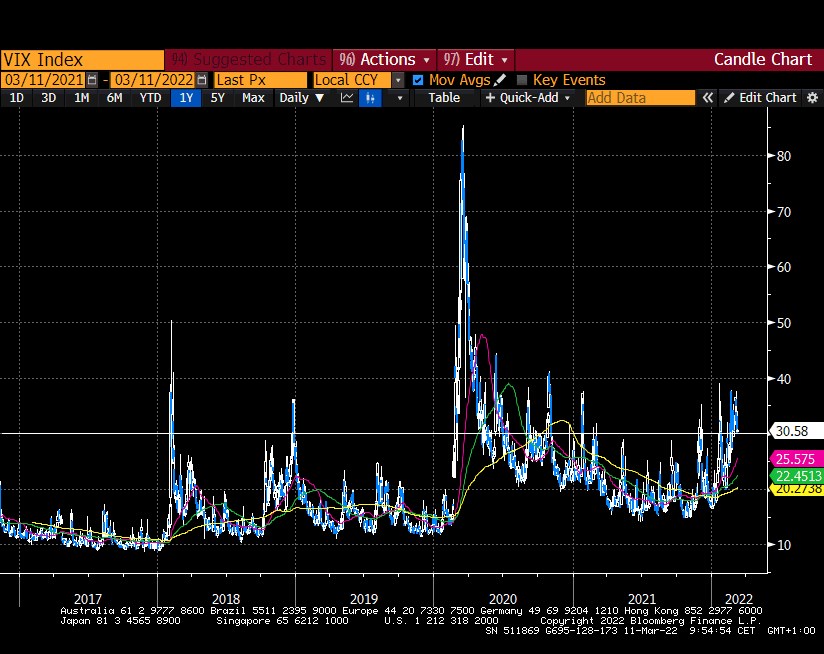
Task: Select the YTD range button
Action: coord(150,98)
